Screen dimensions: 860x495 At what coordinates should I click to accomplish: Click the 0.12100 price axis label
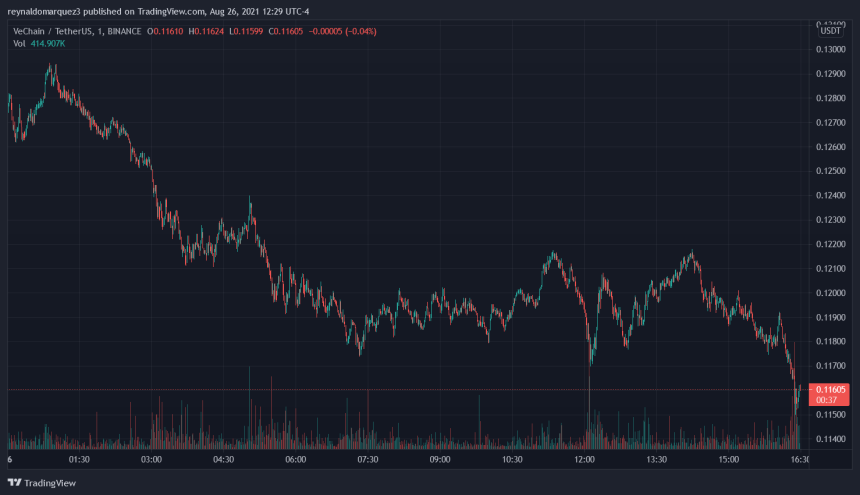[830, 269]
